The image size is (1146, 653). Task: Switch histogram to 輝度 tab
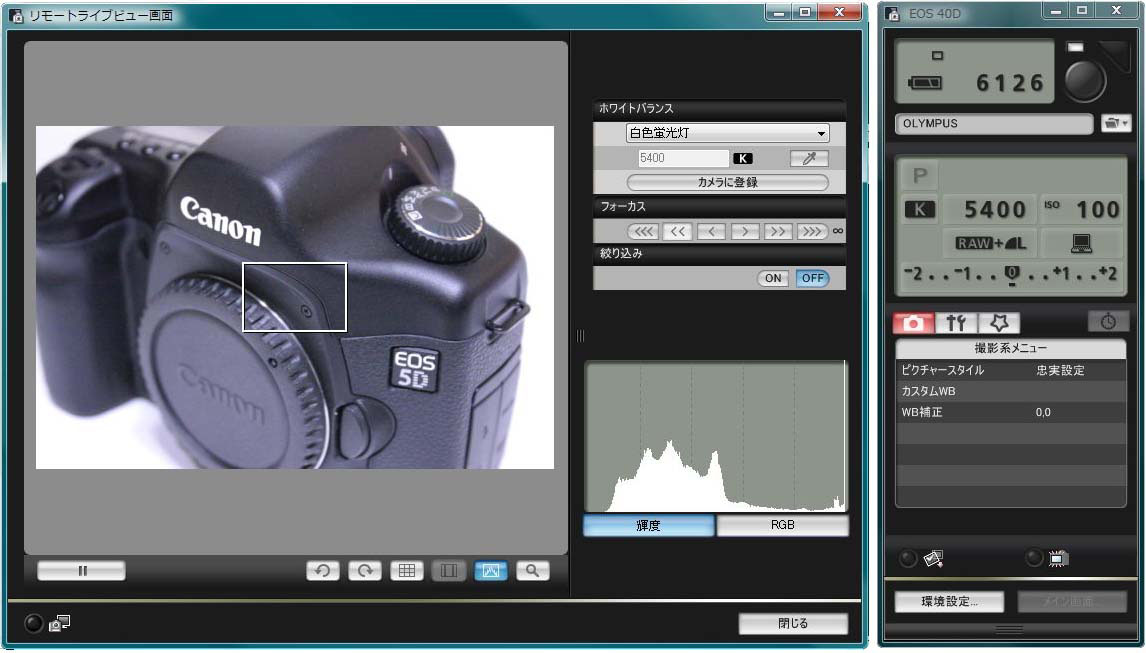[648, 525]
